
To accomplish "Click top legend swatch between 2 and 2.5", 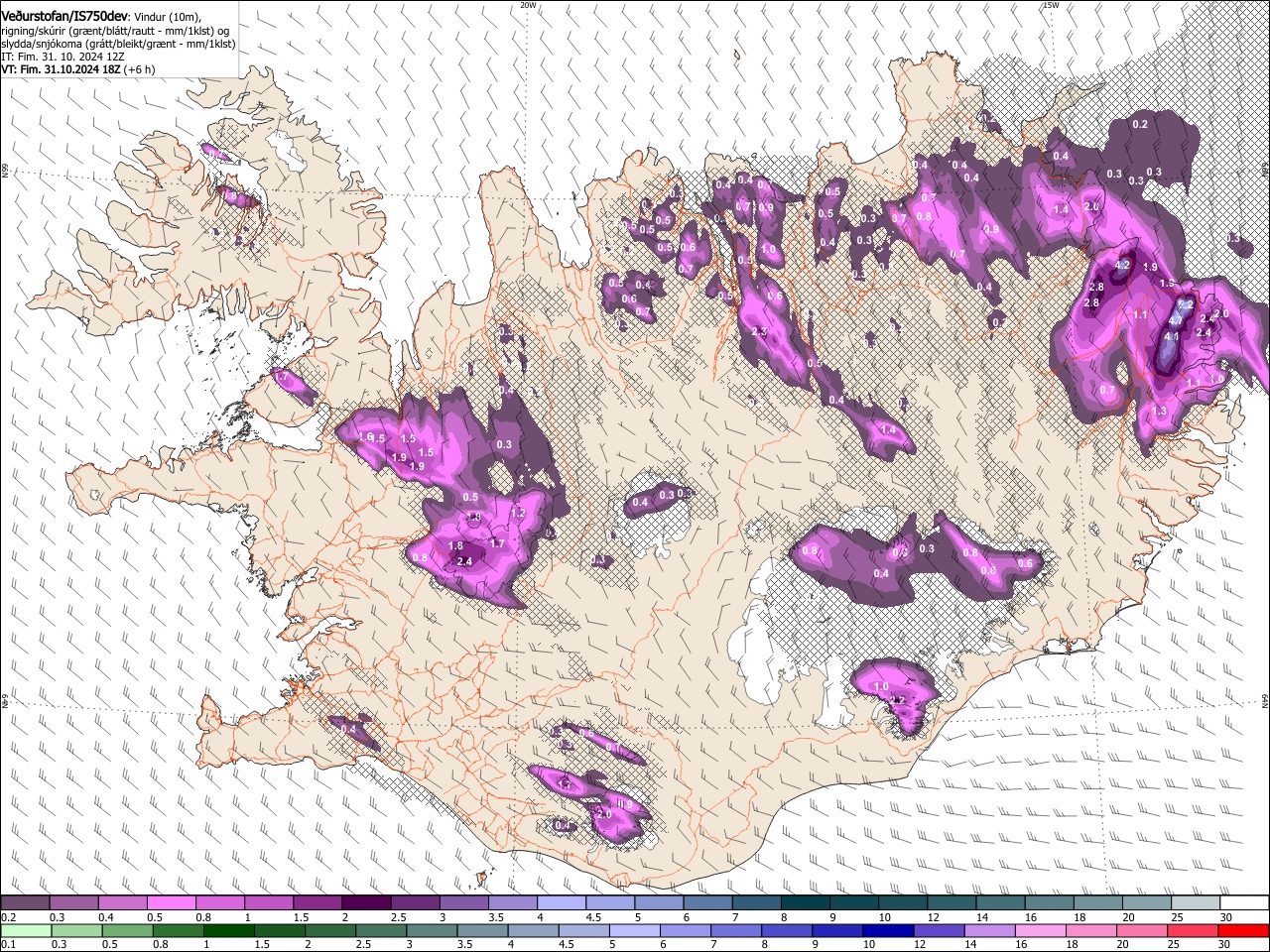I will 366,903.
